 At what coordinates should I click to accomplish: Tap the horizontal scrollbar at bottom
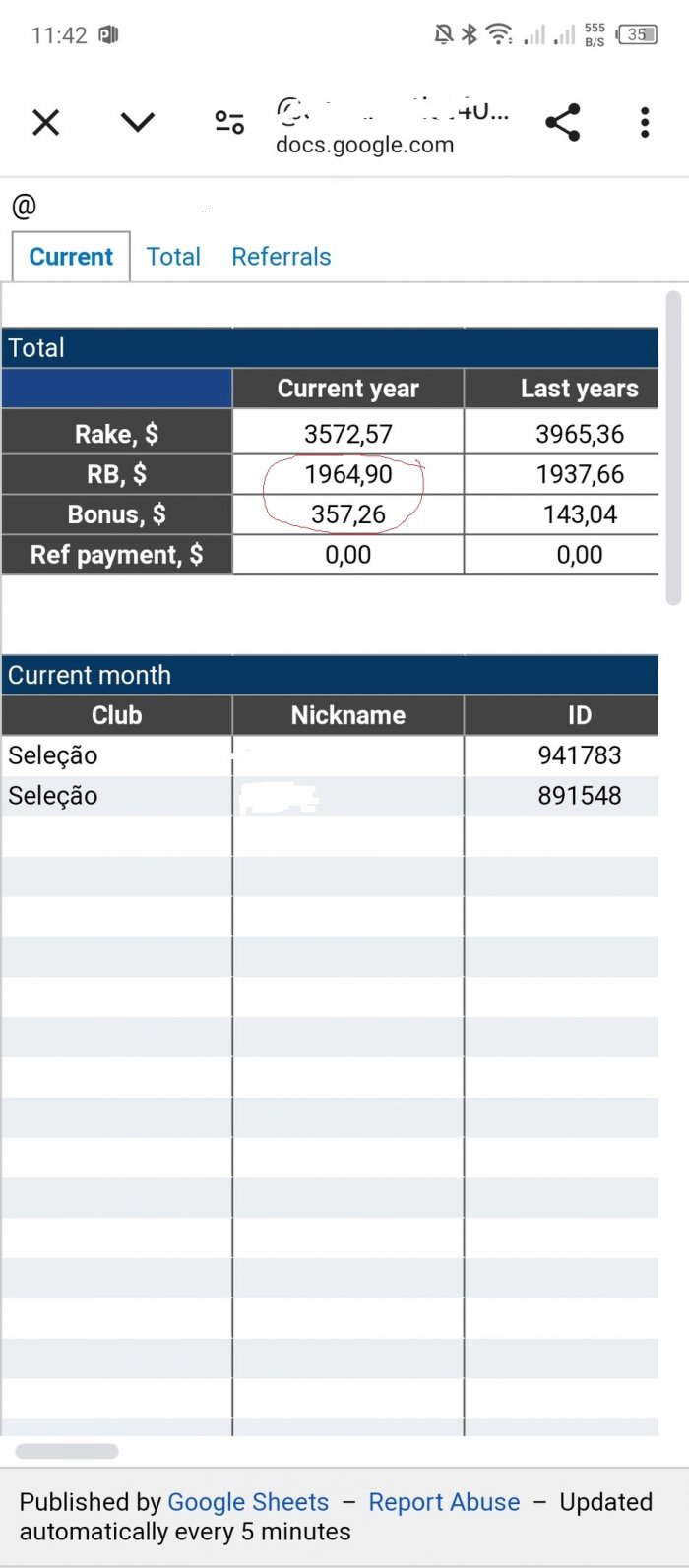pyautogui.click(x=67, y=1451)
